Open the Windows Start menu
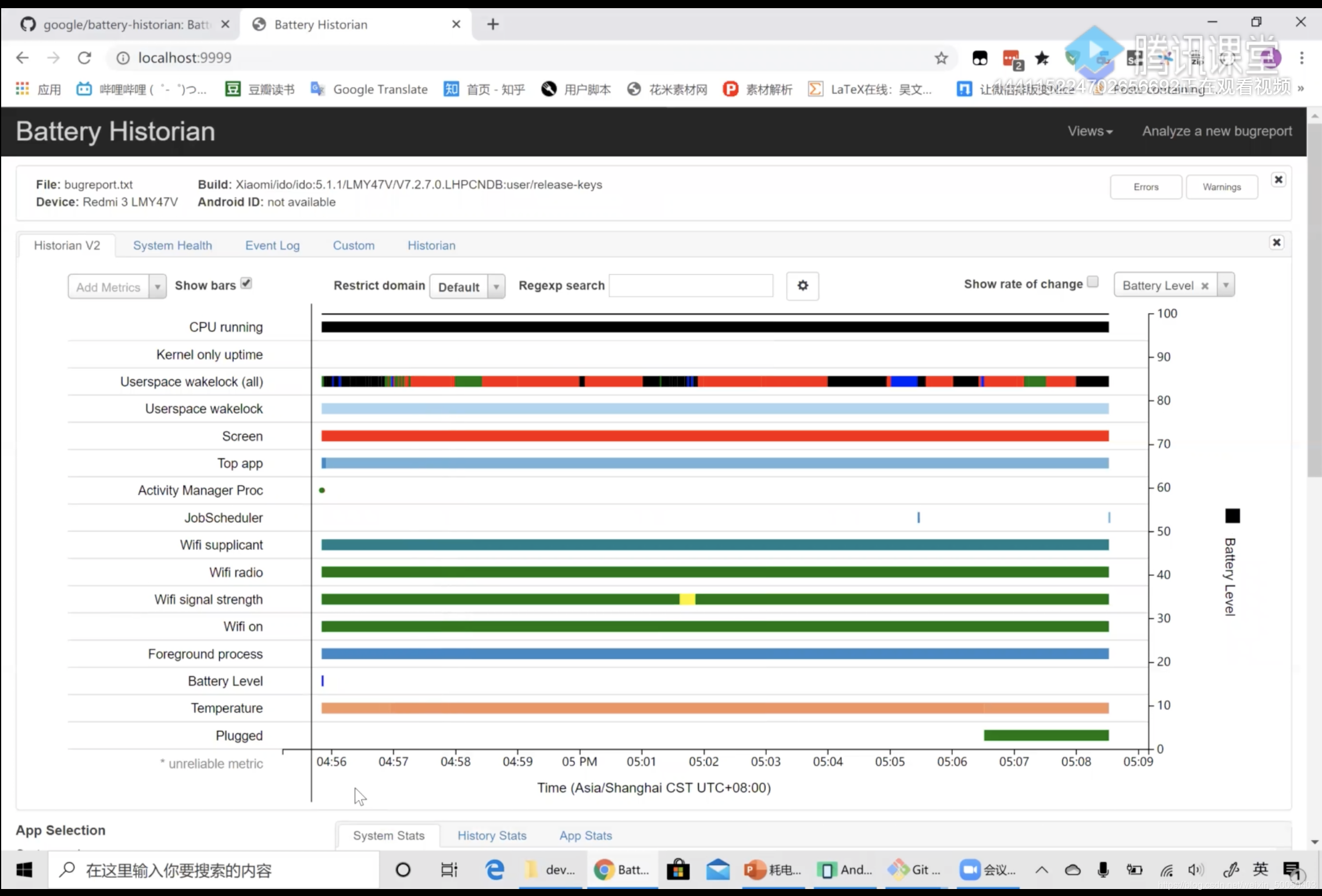Image resolution: width=1322 pixels, height=896 pixels. (x=24, y=870)
